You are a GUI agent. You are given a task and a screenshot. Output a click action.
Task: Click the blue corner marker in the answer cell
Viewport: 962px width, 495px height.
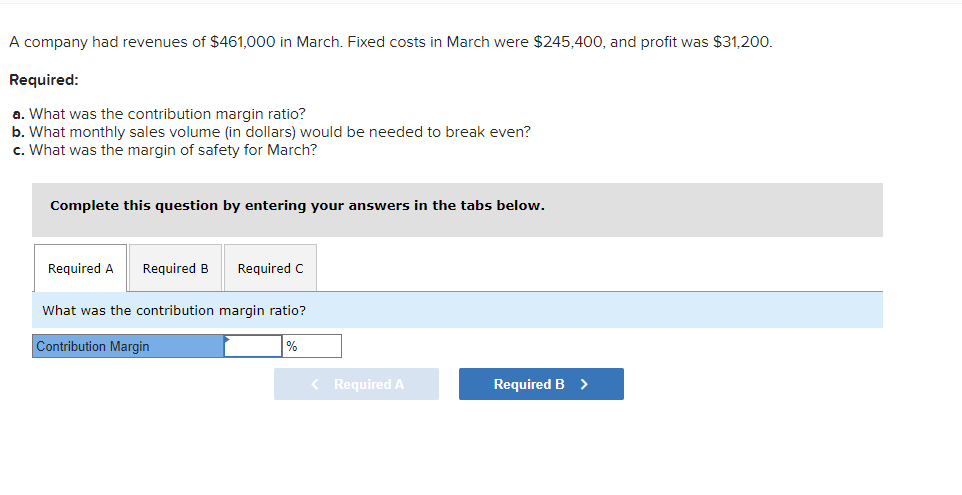(228, 339)
